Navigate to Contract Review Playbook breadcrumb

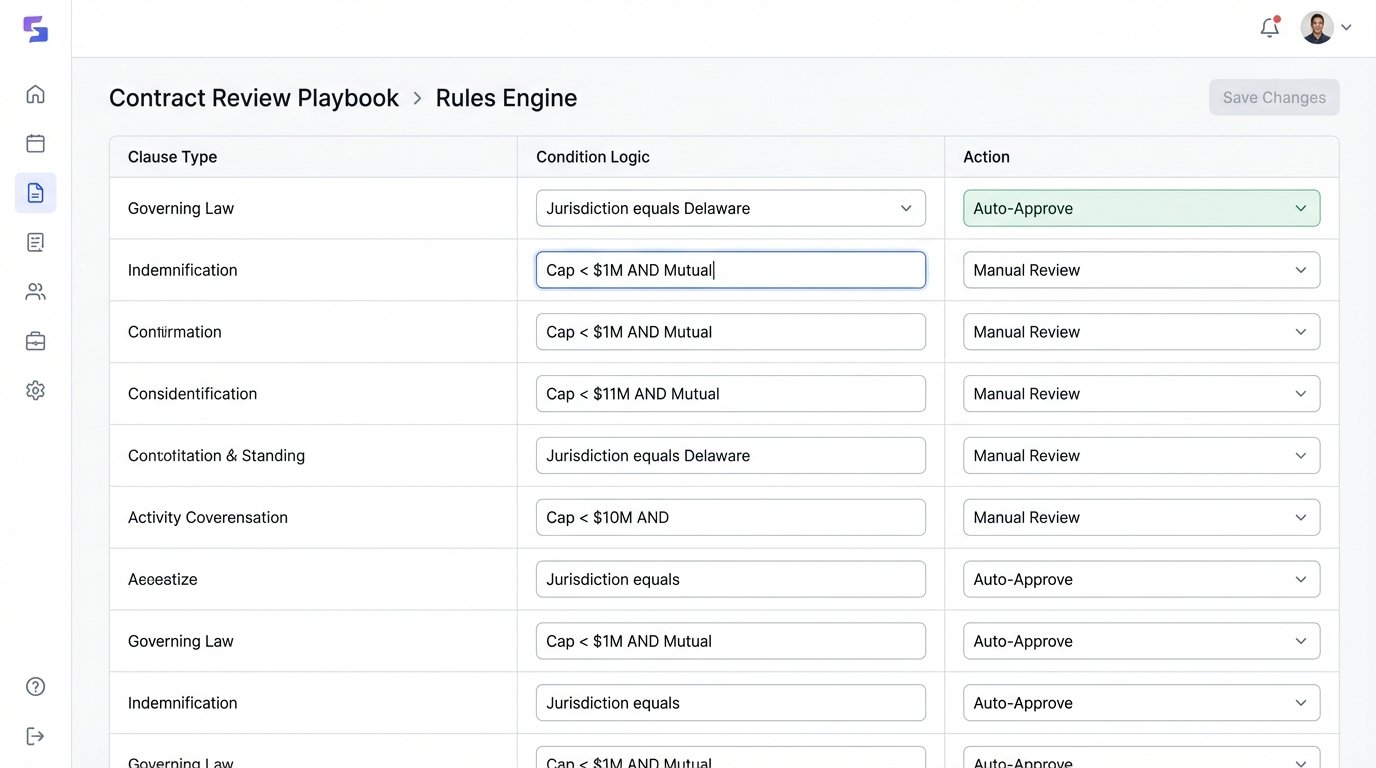pyautogui.click(x=253, y=97)
